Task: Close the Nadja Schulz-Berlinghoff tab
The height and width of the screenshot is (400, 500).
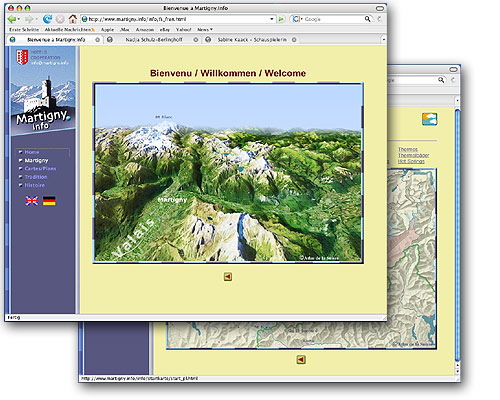Action: [x=196, y=40]
